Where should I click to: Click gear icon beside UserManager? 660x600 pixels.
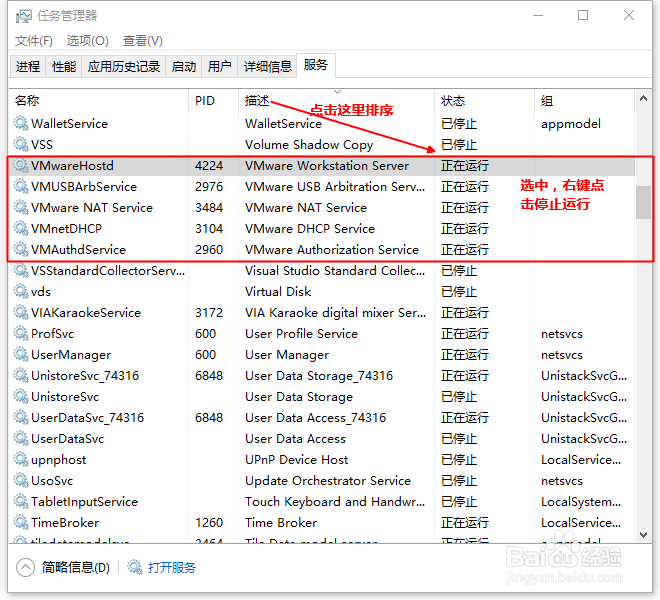[21, 355]
